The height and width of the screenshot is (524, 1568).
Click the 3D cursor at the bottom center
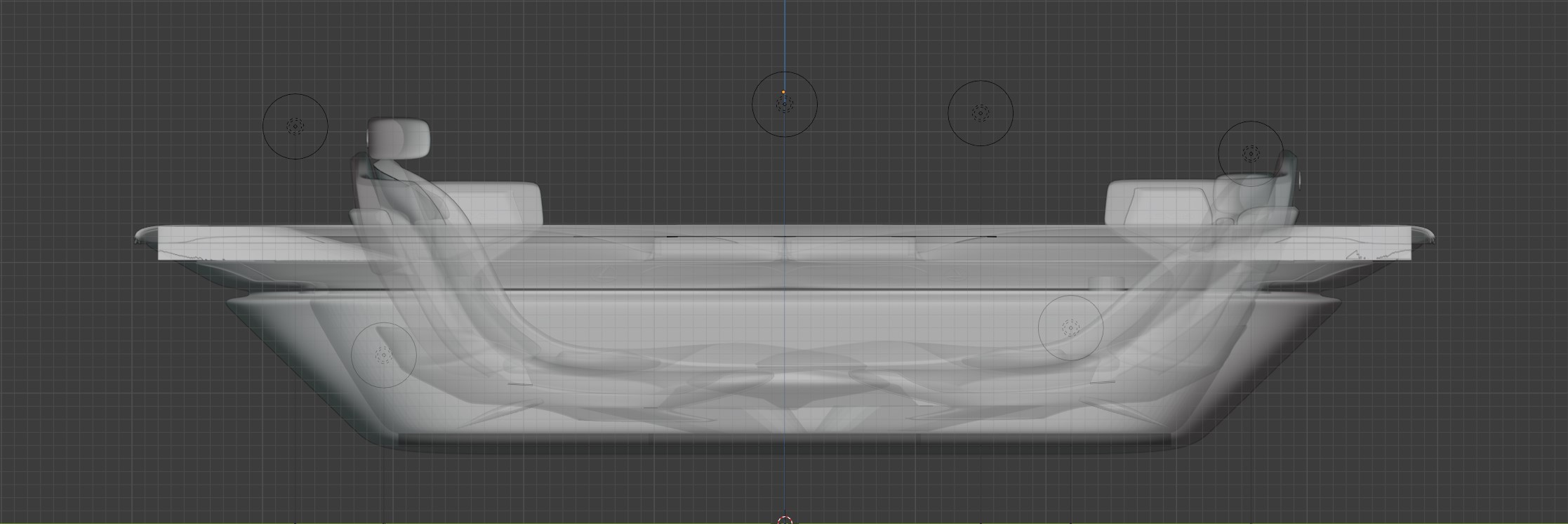(x=785, y=520)
